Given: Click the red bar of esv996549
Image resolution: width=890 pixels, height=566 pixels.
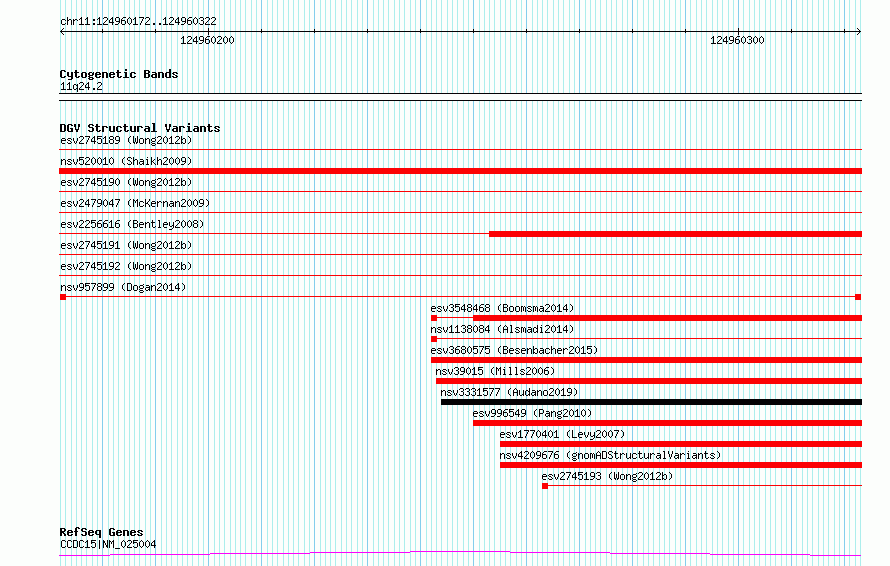Looking at the screenshot, I should tap(668, 423).
